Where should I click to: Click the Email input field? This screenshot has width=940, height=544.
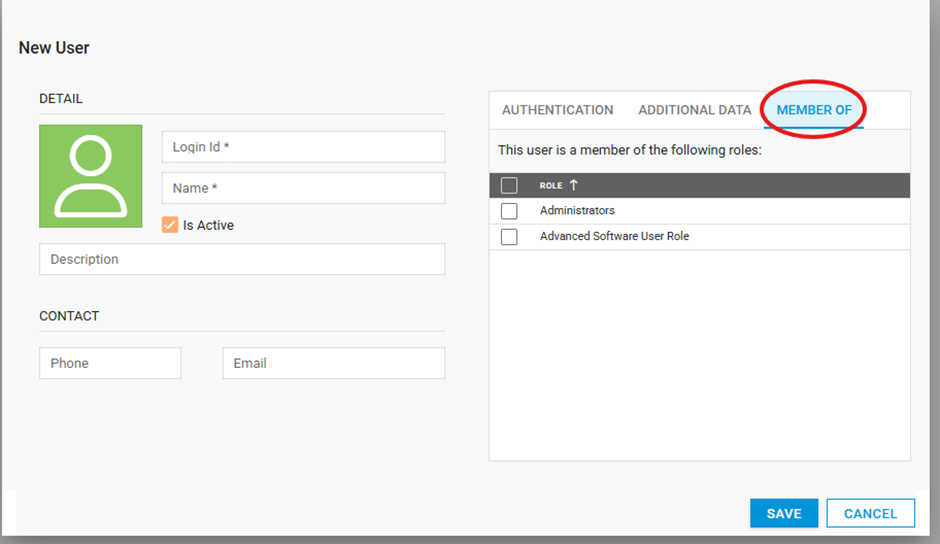pos(333,363)
